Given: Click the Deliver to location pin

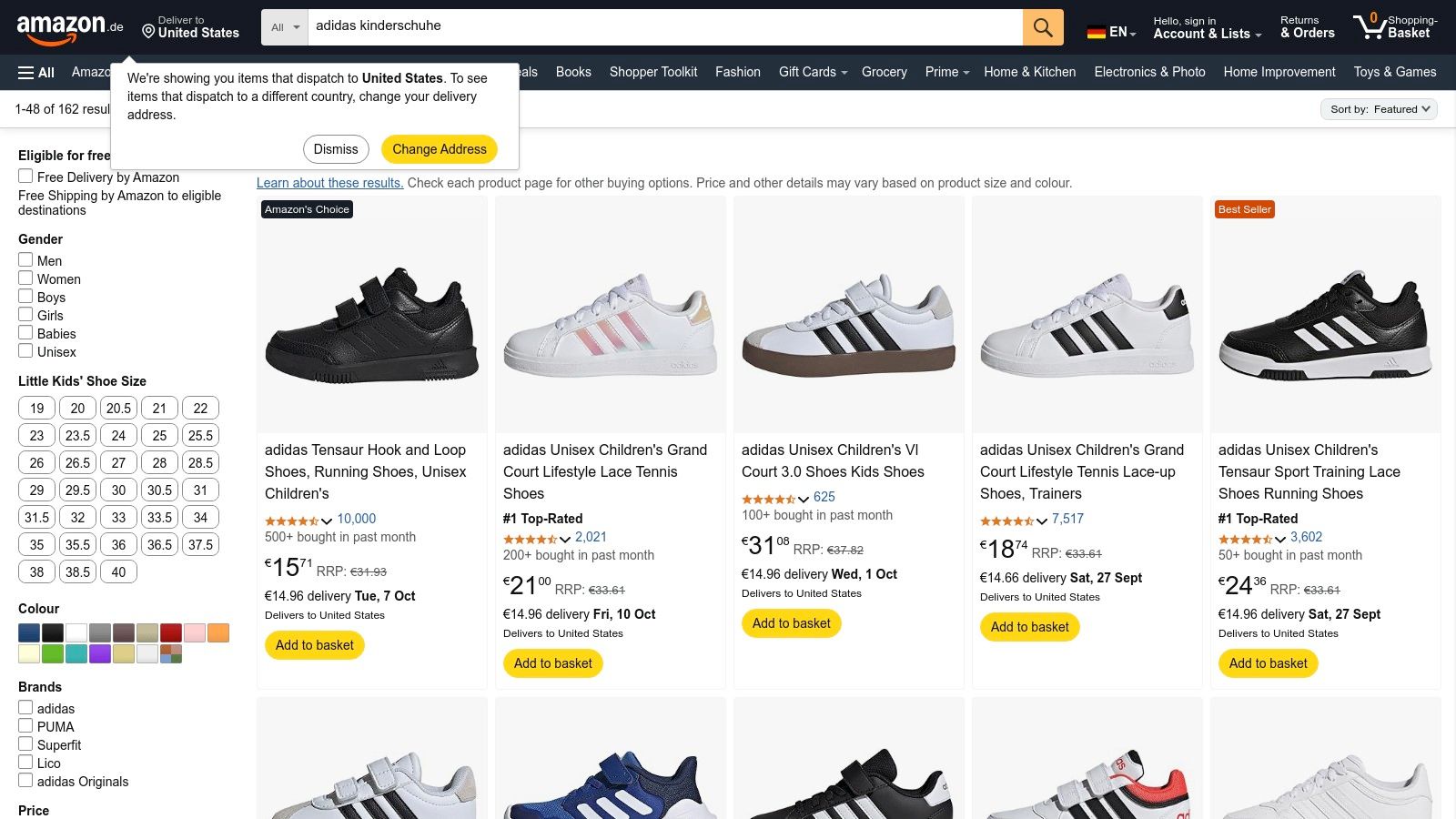Looking at the screenshot, I should 148,32.
